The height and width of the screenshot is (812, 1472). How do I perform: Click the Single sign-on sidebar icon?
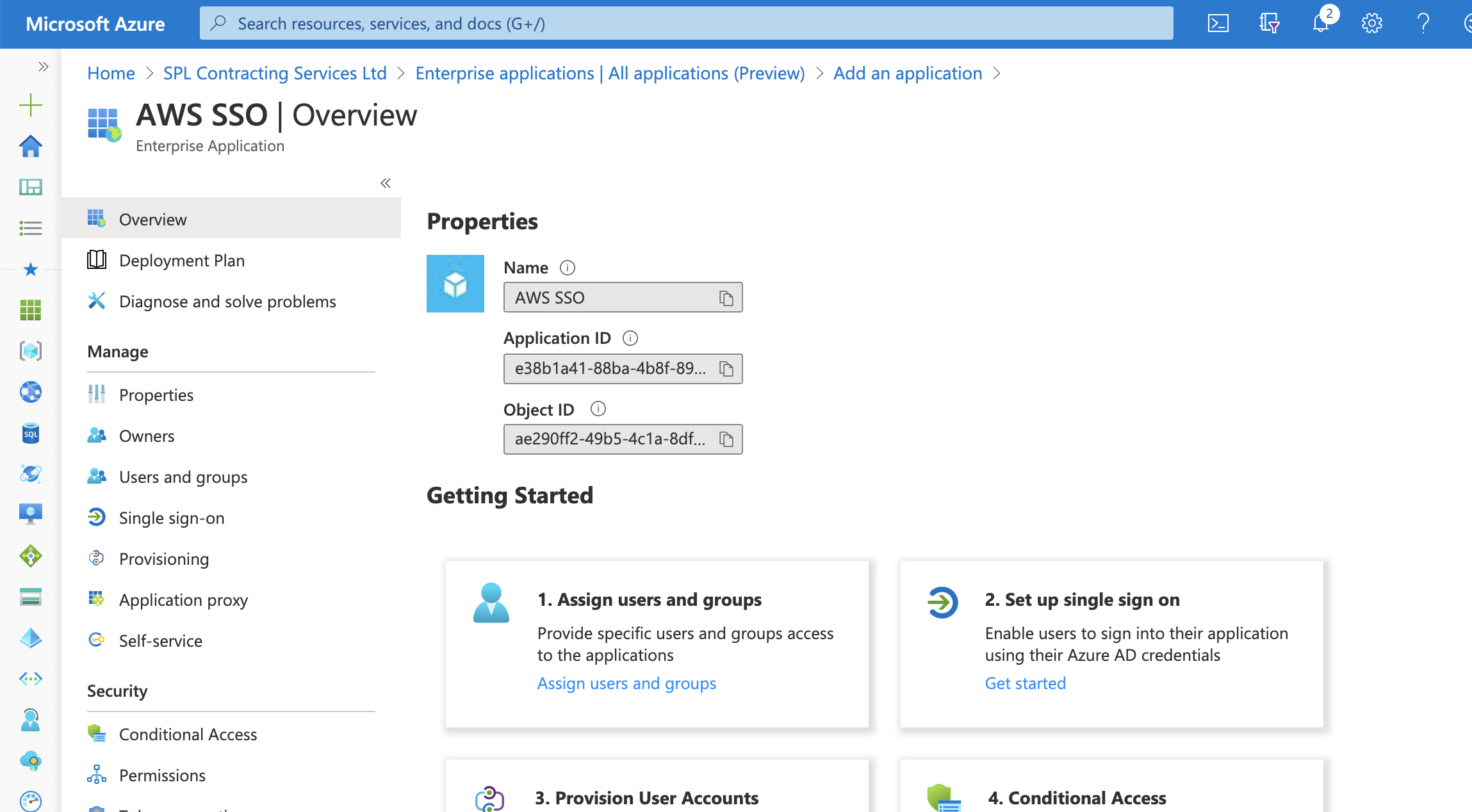[x=97, y=517]
